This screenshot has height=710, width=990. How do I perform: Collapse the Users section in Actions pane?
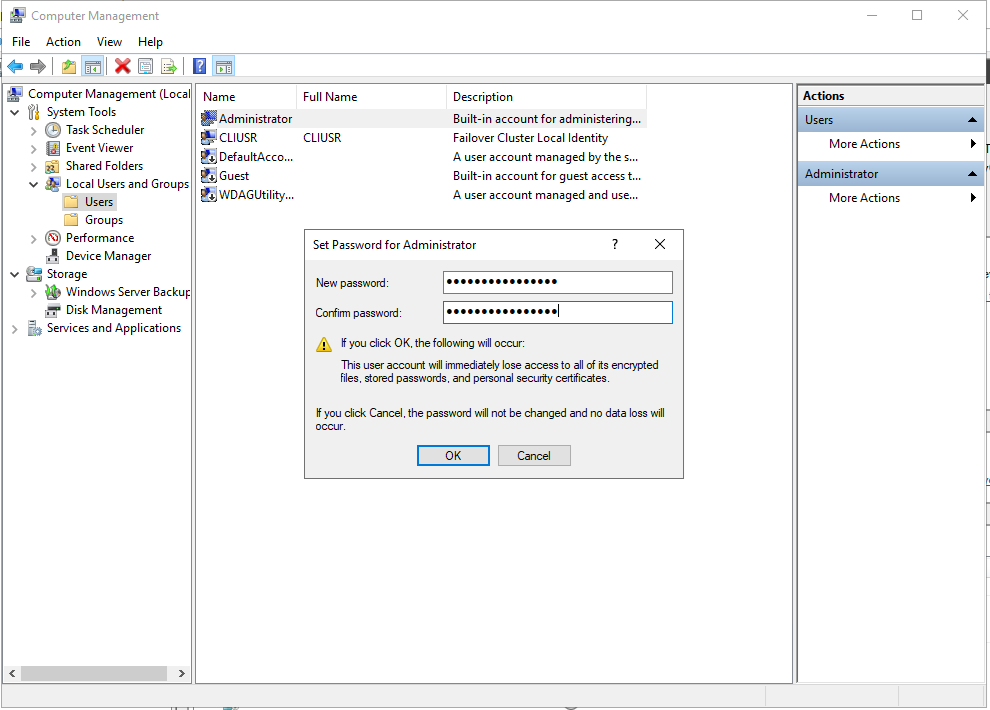(x=973, y=120)
